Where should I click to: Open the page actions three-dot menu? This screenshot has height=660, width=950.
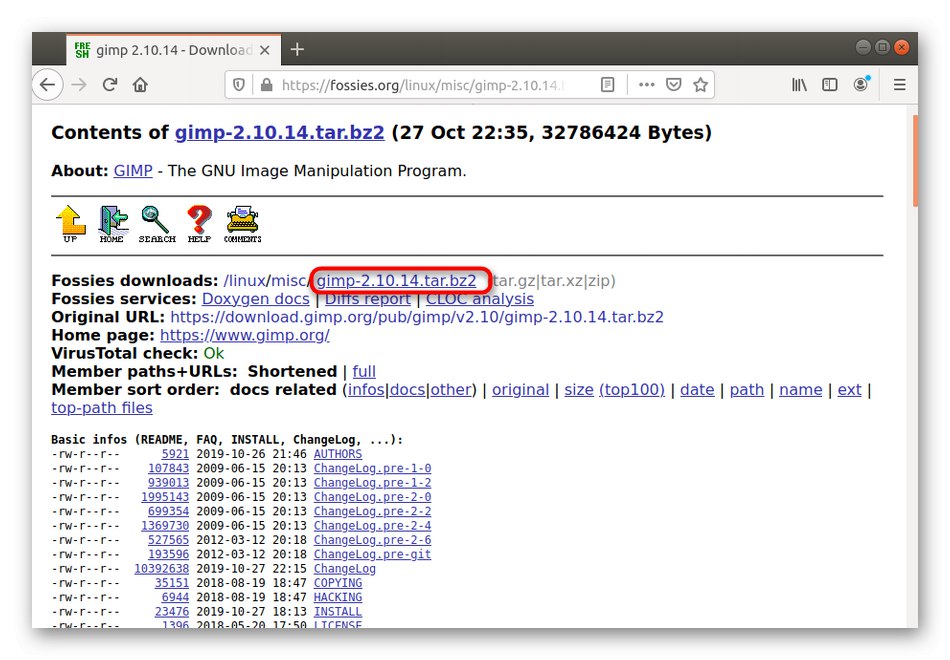(x=646, y=85)
